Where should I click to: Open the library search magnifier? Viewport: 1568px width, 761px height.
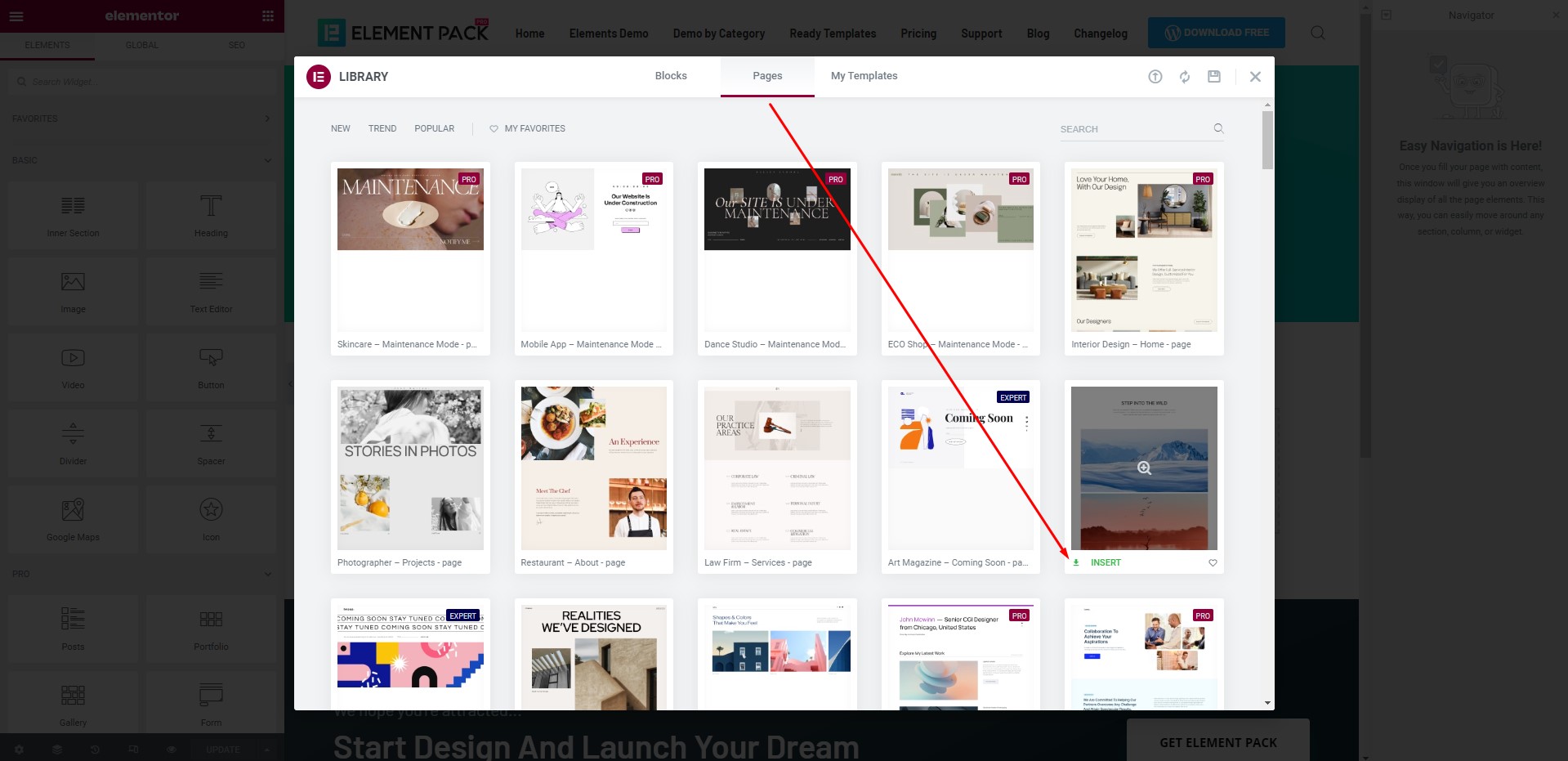click(1217, 128)
